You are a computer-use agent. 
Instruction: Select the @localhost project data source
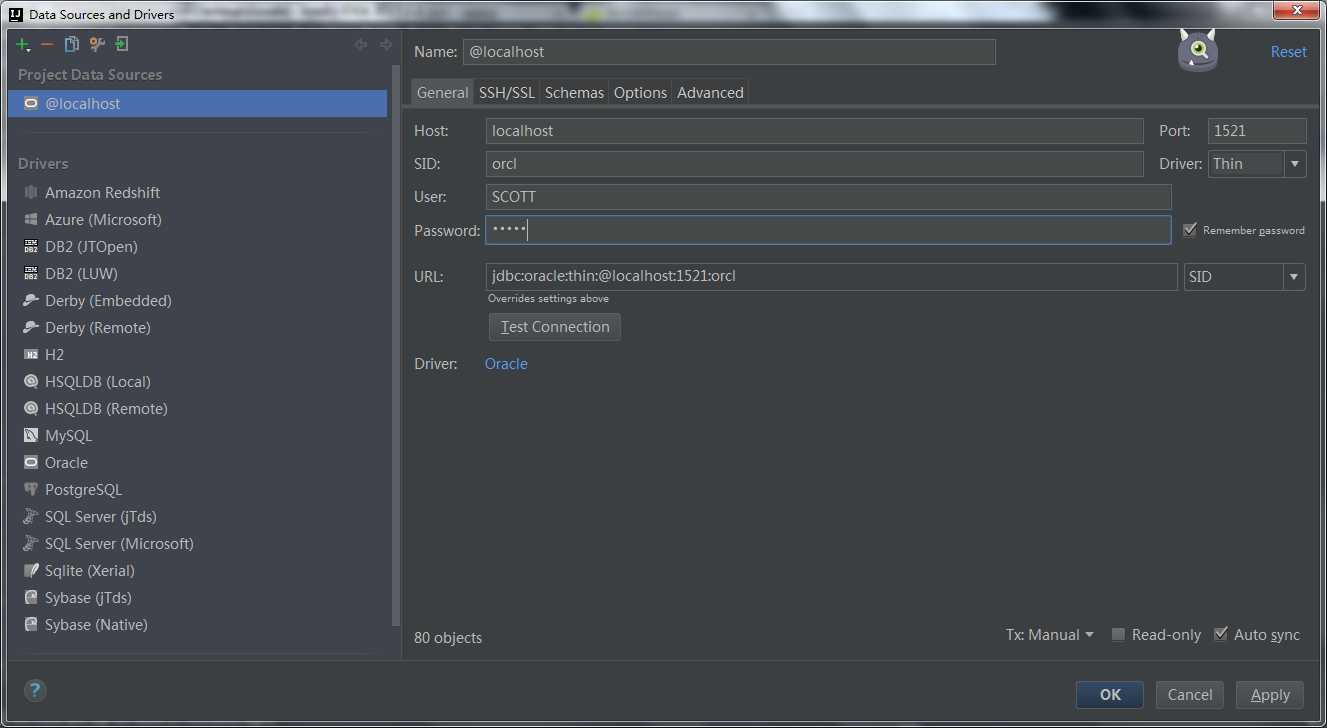[197, 103]
